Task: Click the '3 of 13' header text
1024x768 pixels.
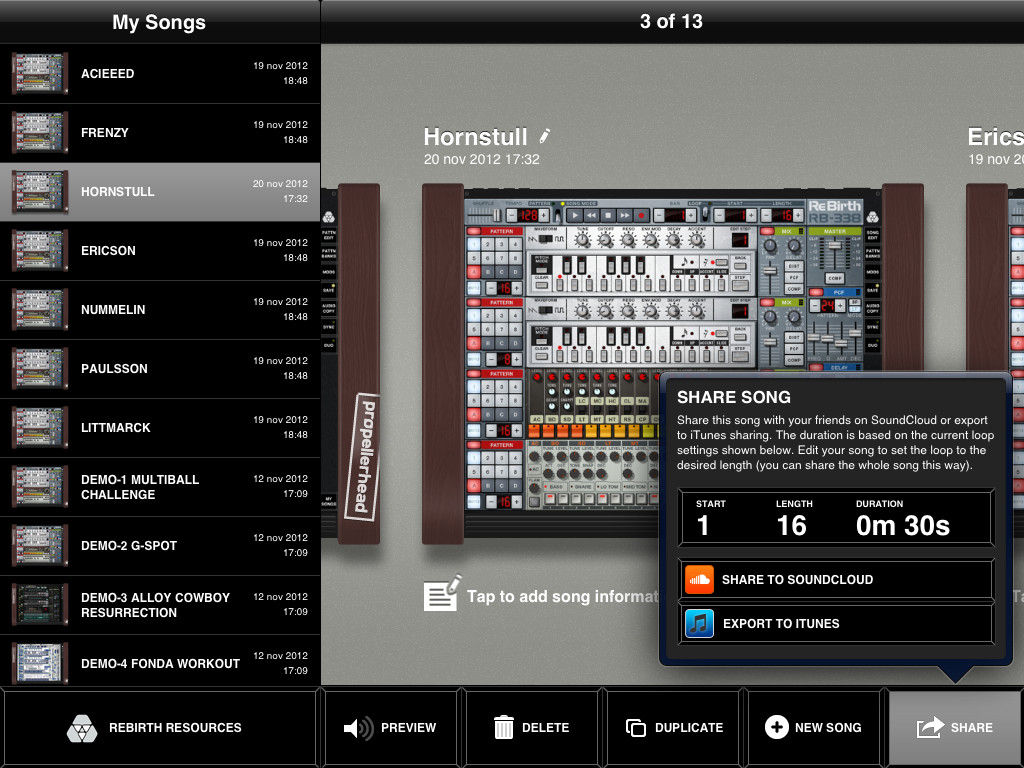Action: [671, 22]
